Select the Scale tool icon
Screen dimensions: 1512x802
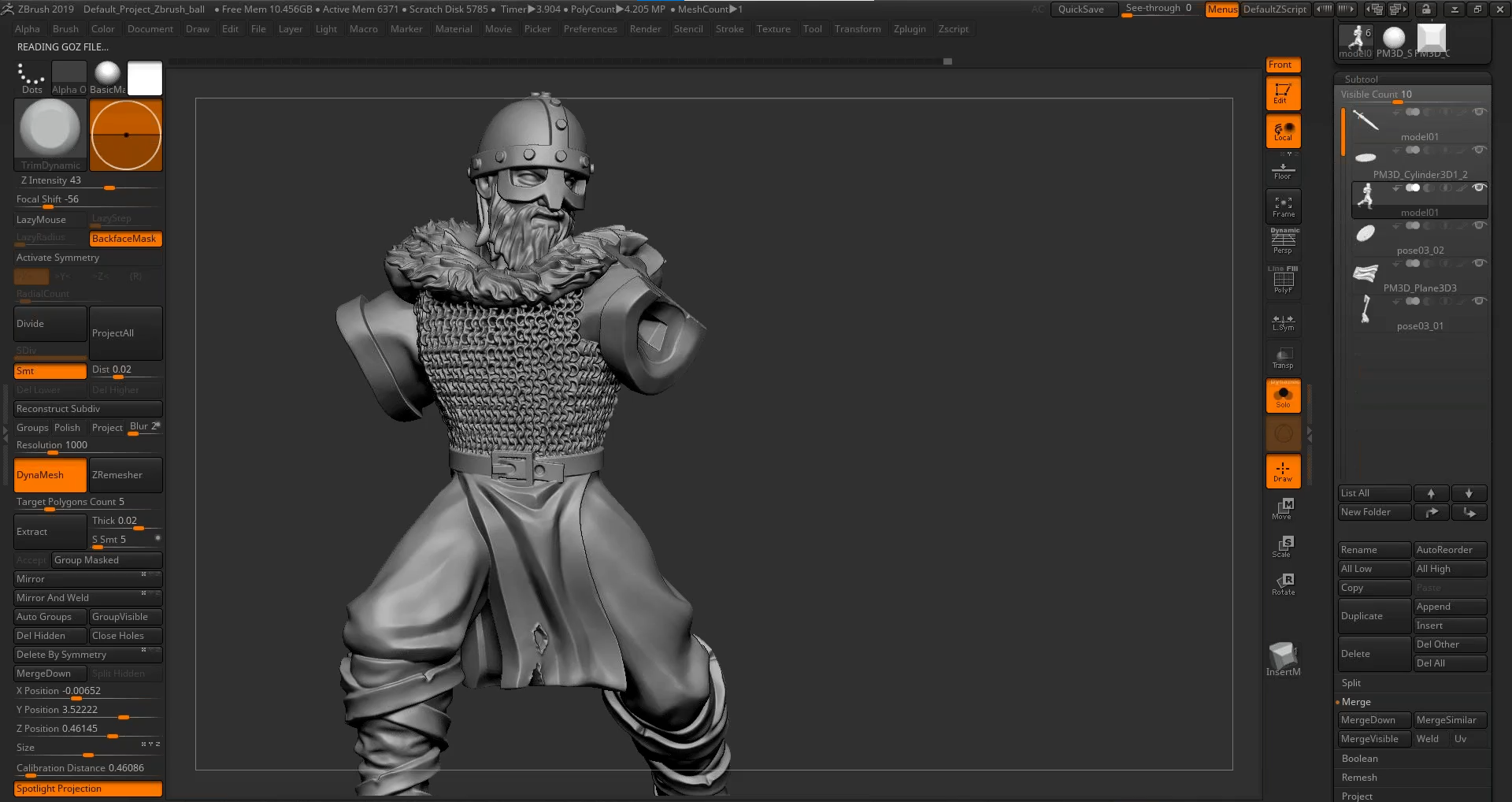[1283, 546]
